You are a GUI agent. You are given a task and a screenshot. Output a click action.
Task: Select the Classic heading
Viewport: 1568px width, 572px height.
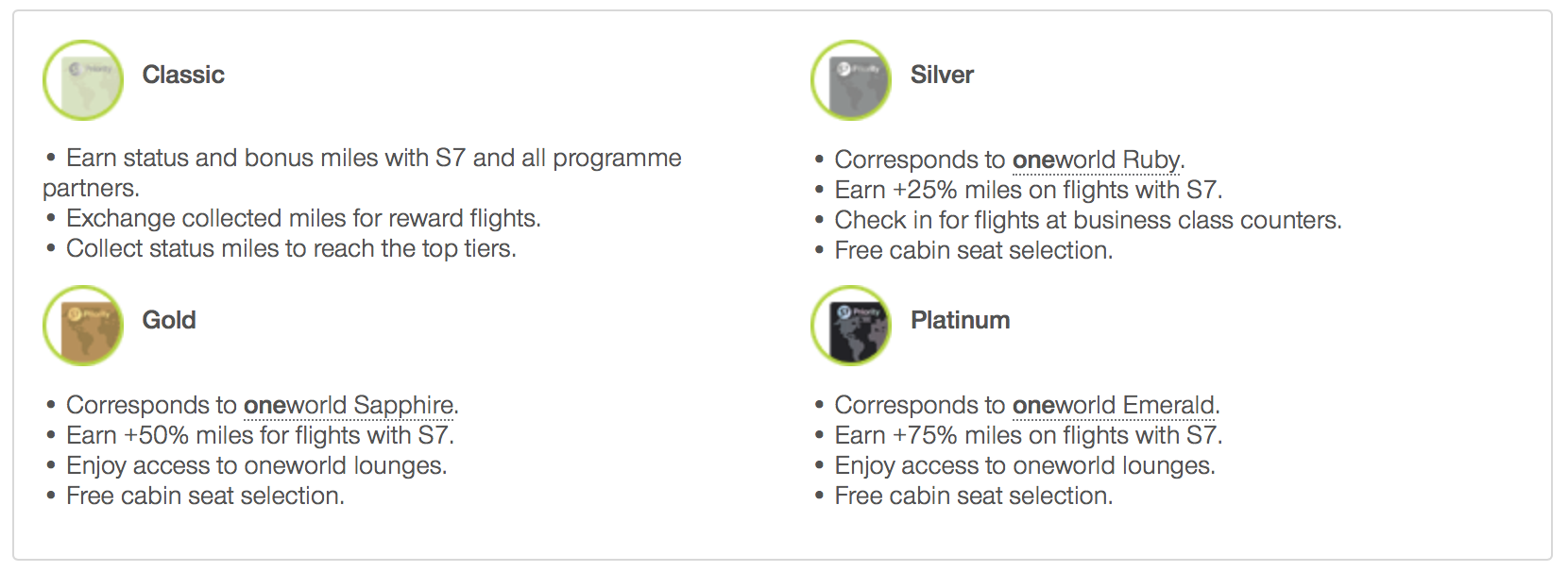pos(183,75)
